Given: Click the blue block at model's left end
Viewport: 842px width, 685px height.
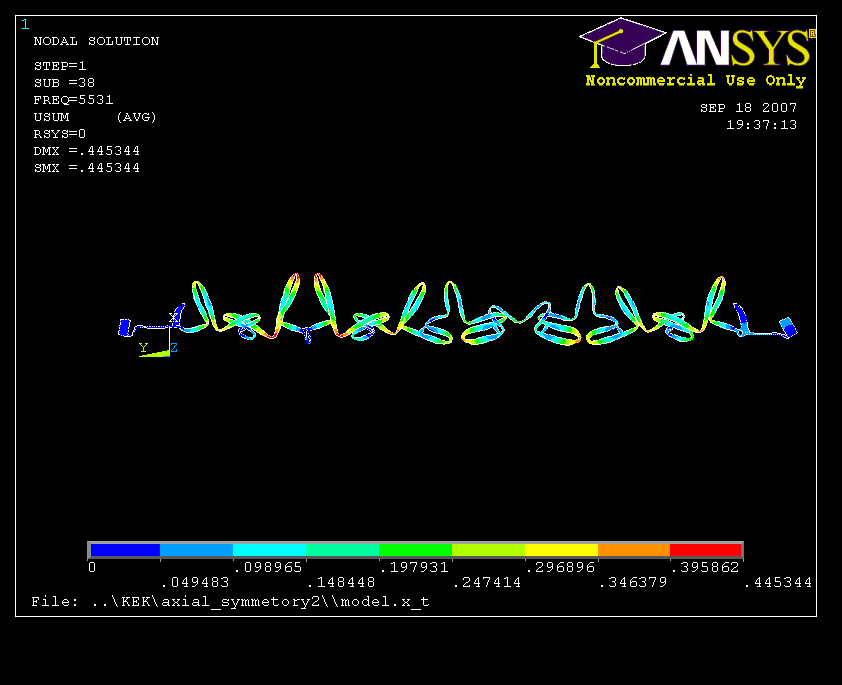Looking at the screenshot, I should (x=124, y=327).
